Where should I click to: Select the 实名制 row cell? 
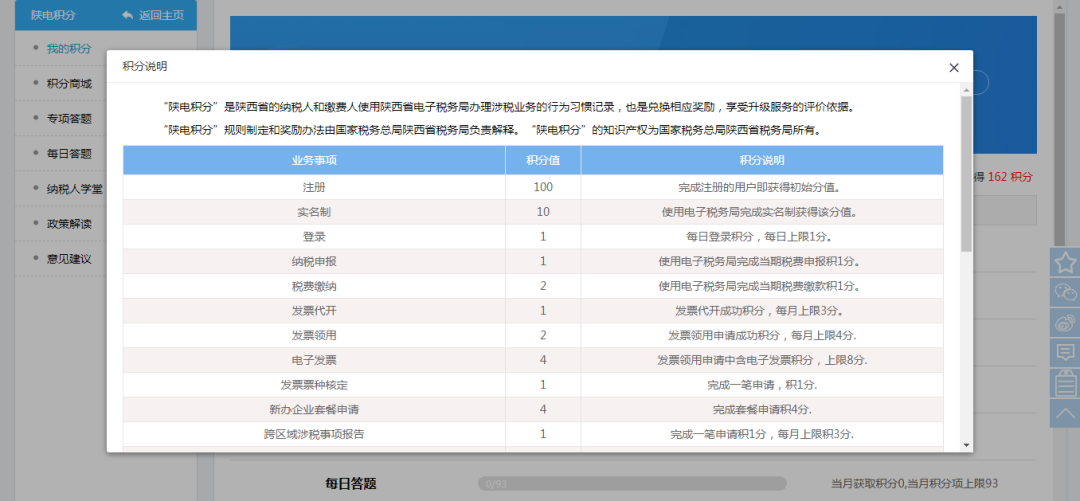click(x=314, y=212)
